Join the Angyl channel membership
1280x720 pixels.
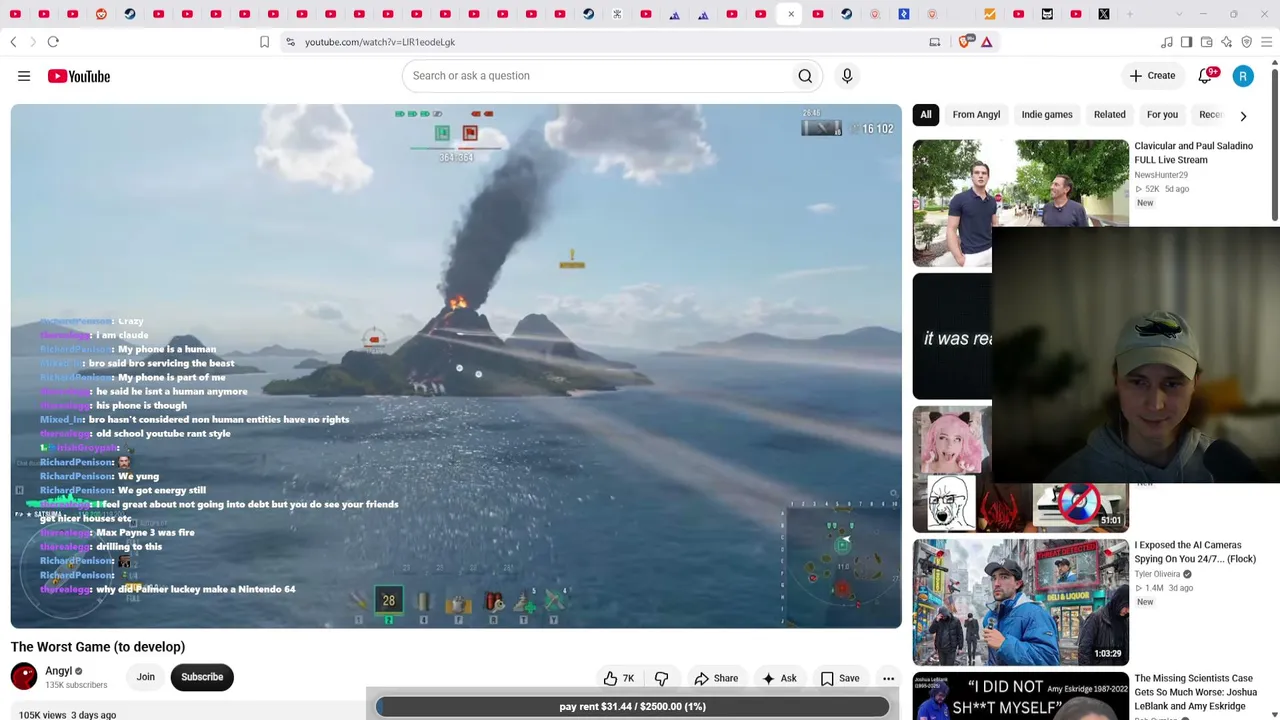click(146, 677)
